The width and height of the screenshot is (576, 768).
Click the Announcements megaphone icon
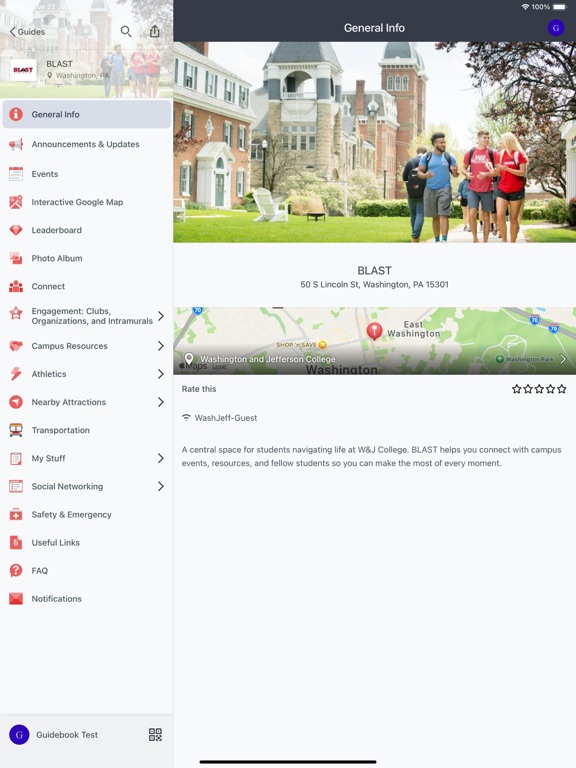point(16,144)
